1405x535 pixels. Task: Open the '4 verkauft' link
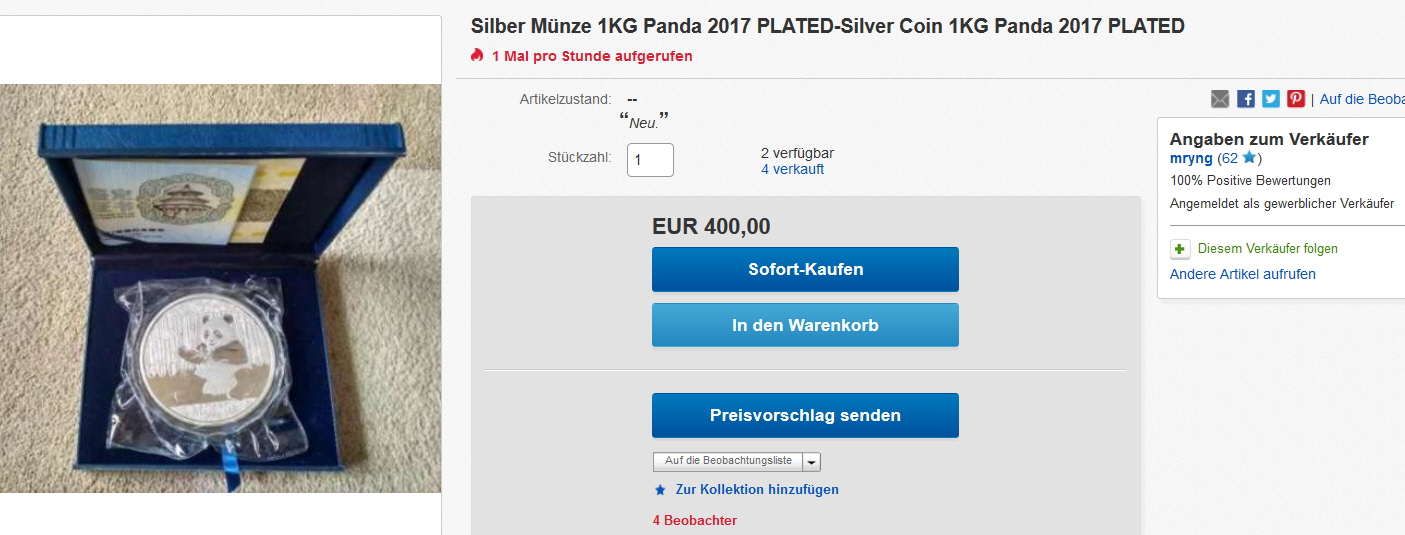[792, 169]
